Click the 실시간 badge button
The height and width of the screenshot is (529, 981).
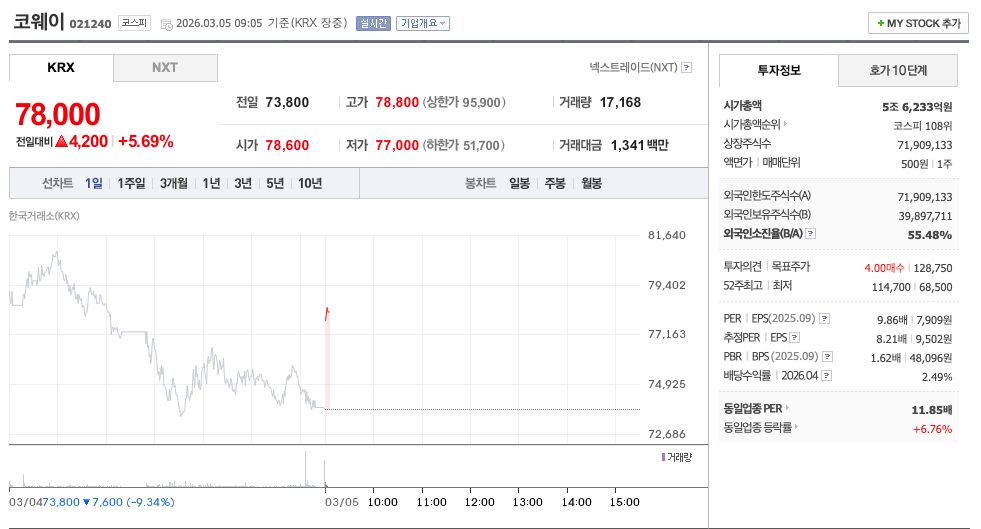(374, 23)
